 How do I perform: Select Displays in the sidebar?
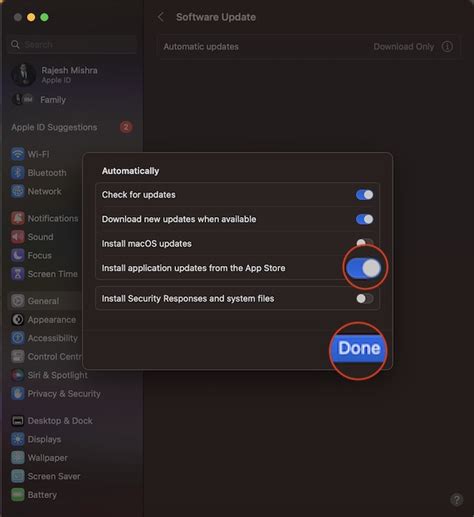pyautogui.click(x=44, y=439)
